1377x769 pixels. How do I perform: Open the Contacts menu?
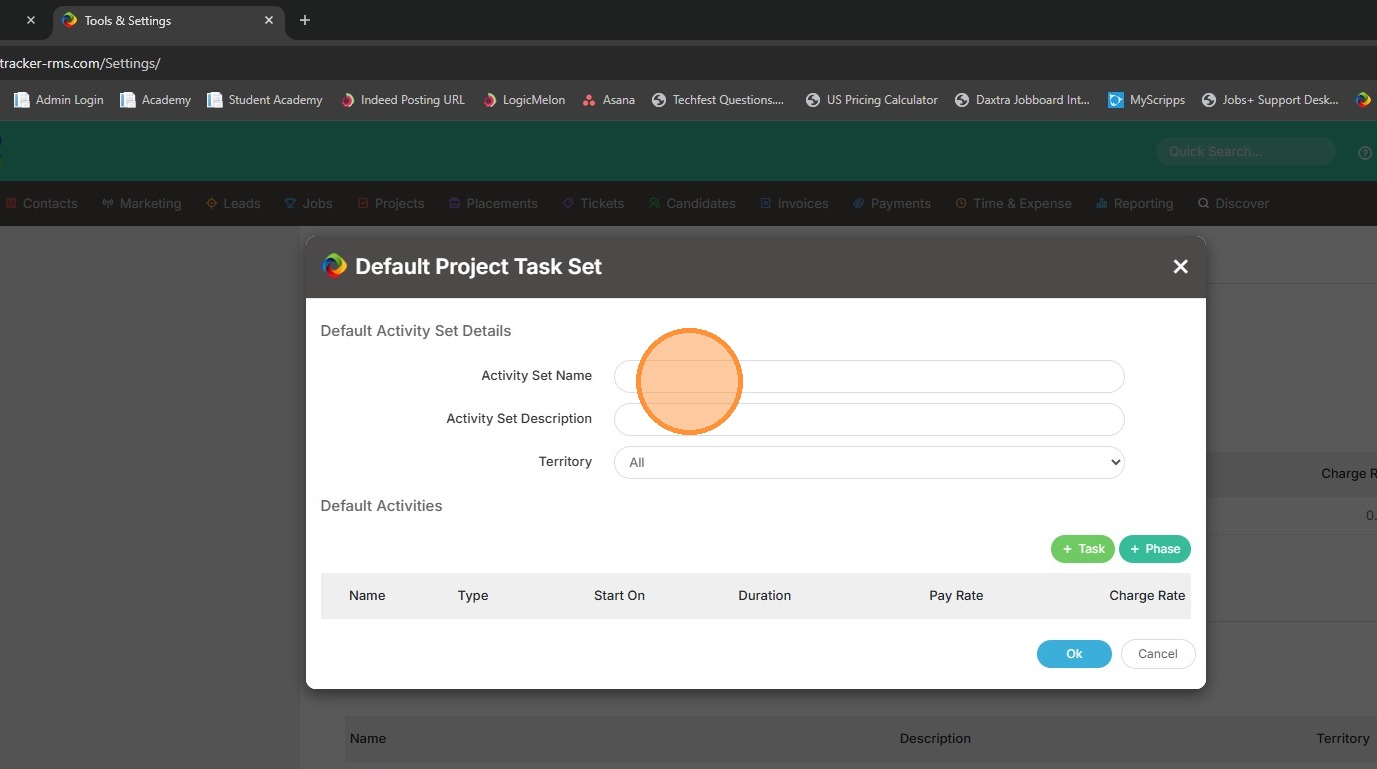pos(41,203)
